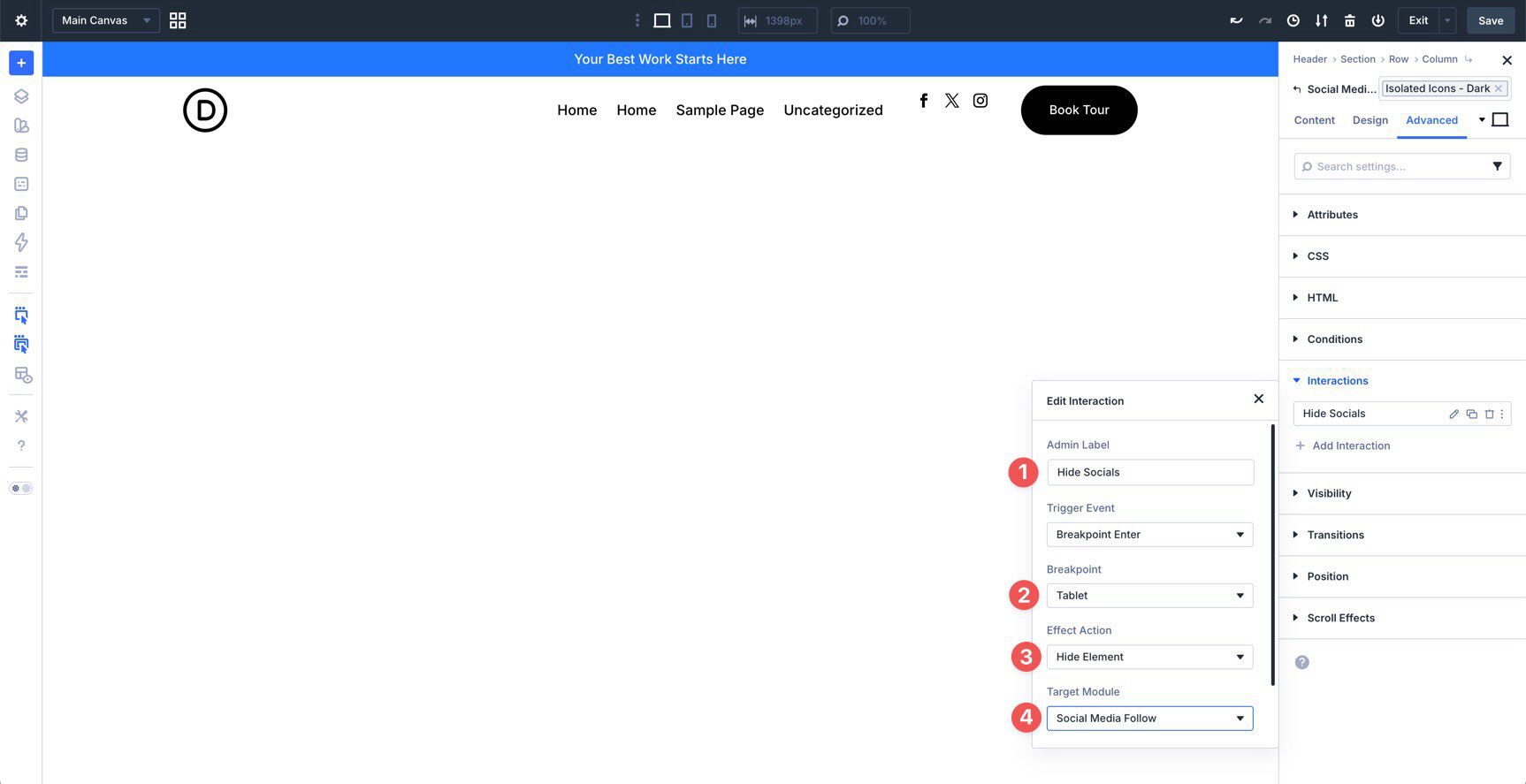
Task: Click the Book Tour button
Action: 1079,110
